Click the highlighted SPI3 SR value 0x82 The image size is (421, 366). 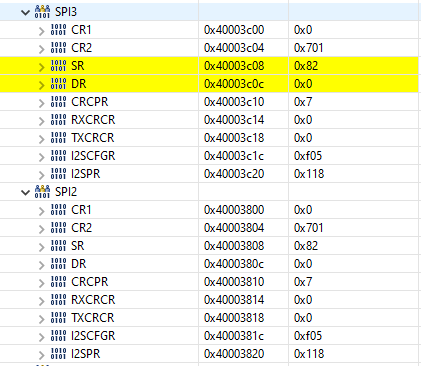click(306, 66)
